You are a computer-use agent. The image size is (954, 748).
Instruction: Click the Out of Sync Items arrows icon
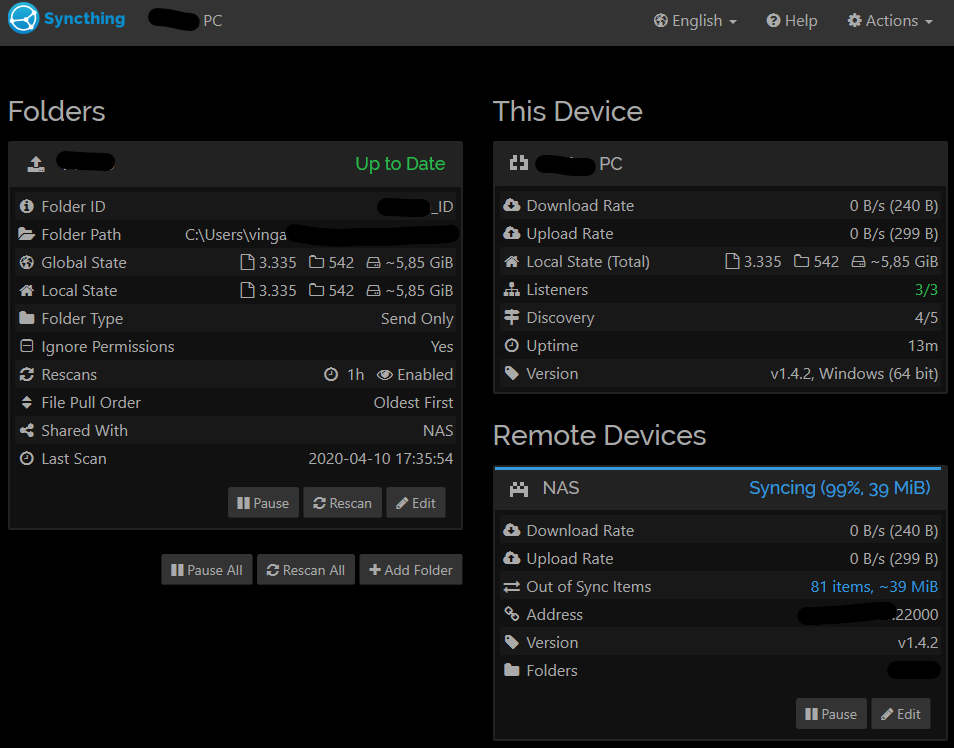click(x=512, y=586)
